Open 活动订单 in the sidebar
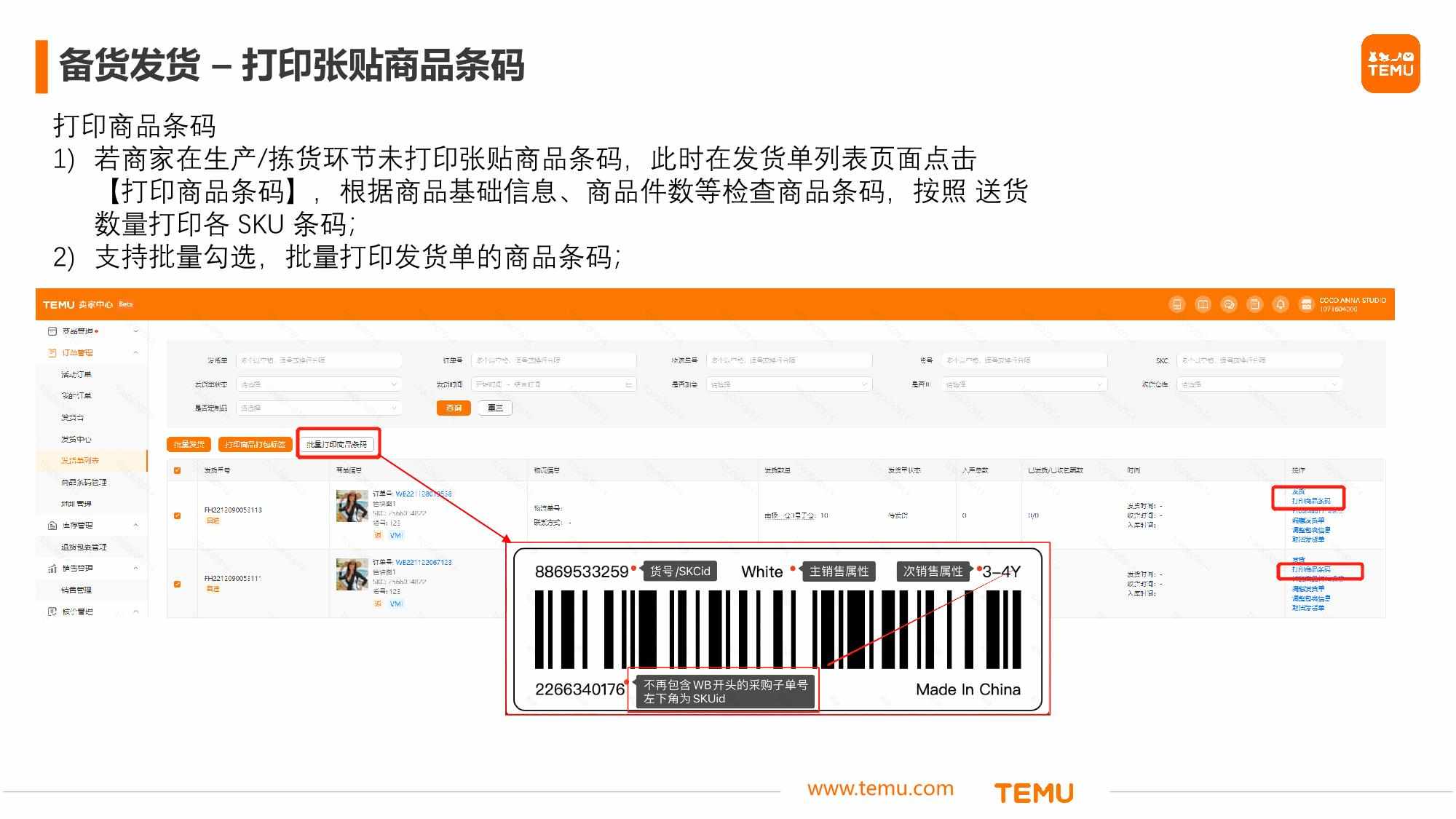 click(76, 374)
